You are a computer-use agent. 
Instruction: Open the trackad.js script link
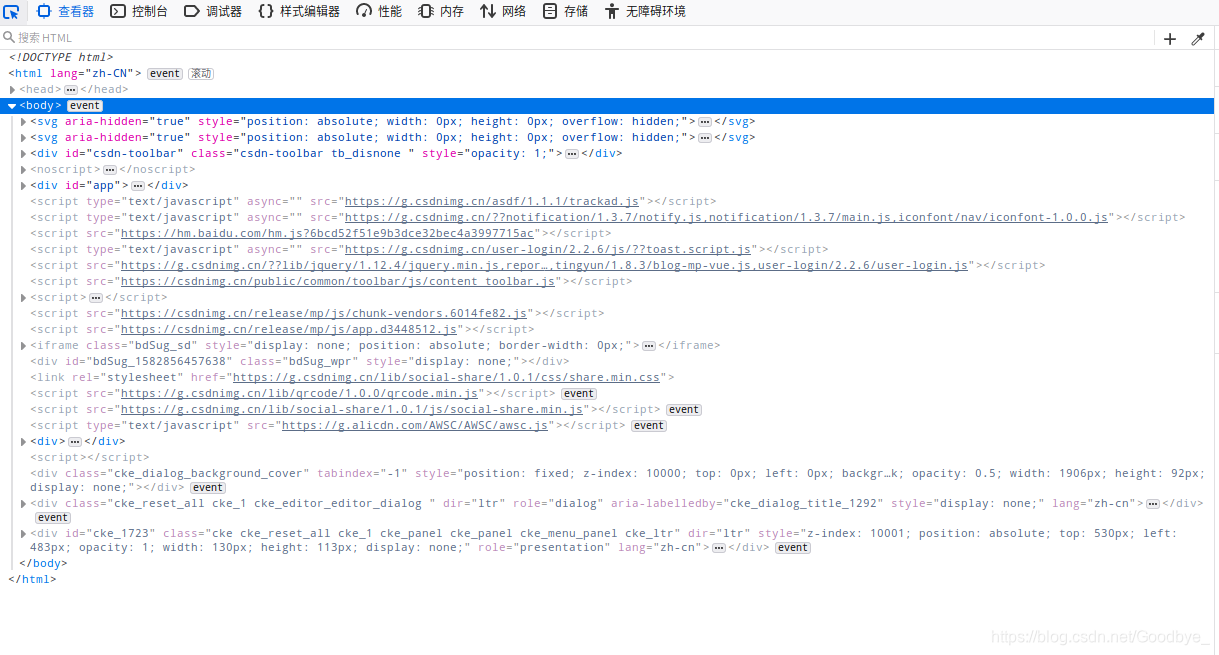492,202
